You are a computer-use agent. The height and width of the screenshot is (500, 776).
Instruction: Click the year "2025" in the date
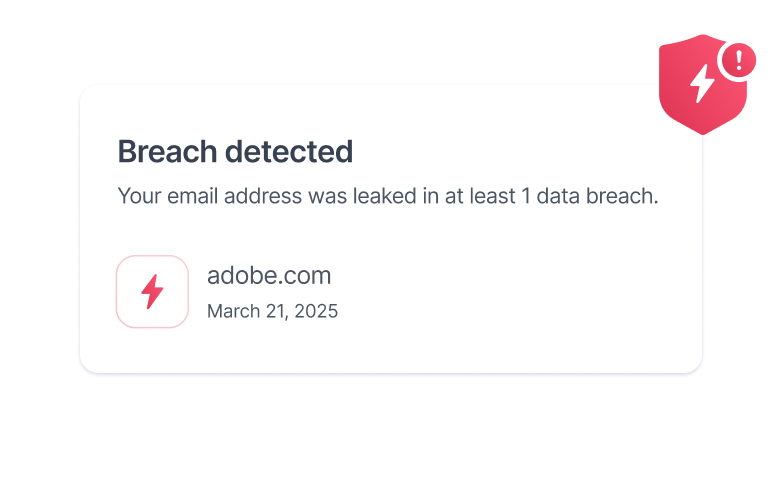click(316, 311)
